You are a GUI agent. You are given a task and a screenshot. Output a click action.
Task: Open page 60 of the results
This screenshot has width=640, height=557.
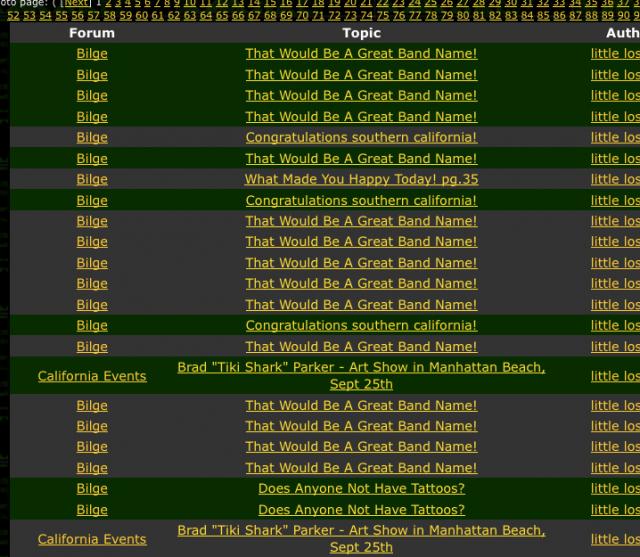click(142, 15)
